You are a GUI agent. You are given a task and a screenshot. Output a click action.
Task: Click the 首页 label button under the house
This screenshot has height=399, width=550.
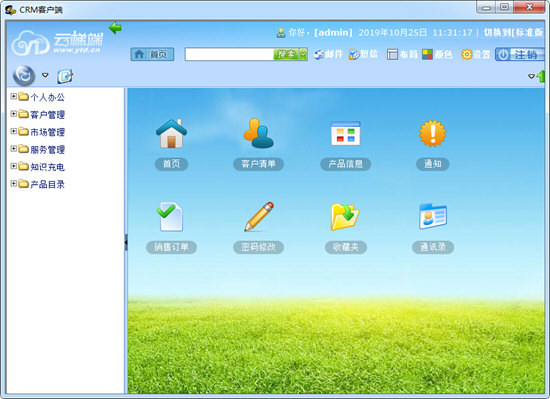click(171, 164)
